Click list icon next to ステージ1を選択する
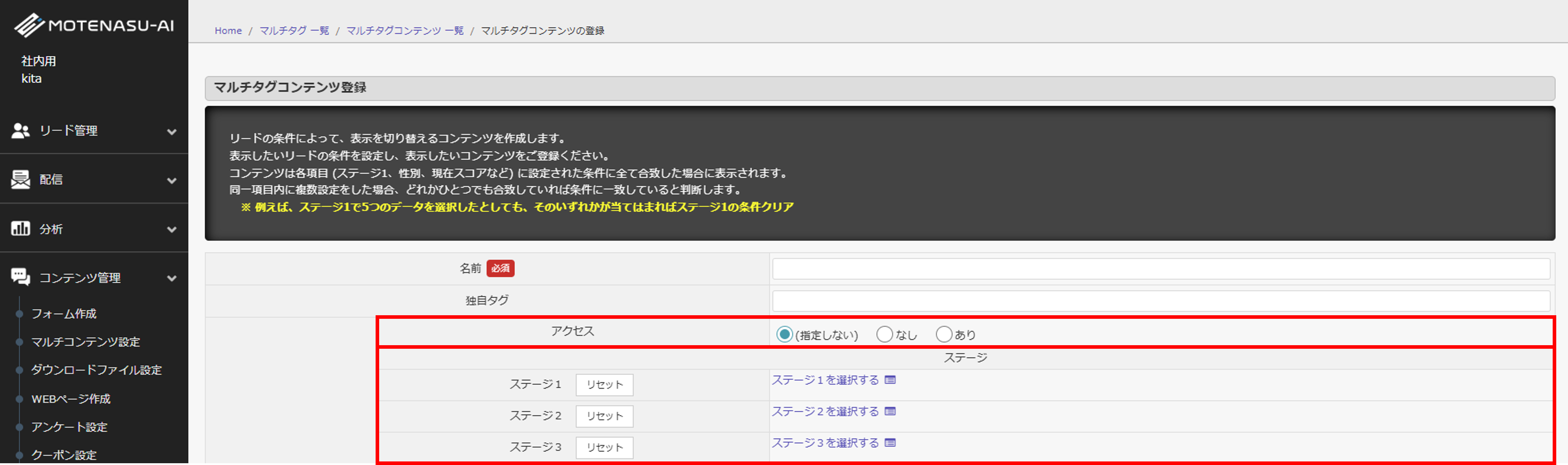The height and width of the screenshot is (465, 1568). pyautogui.click(x=890, y=380)
